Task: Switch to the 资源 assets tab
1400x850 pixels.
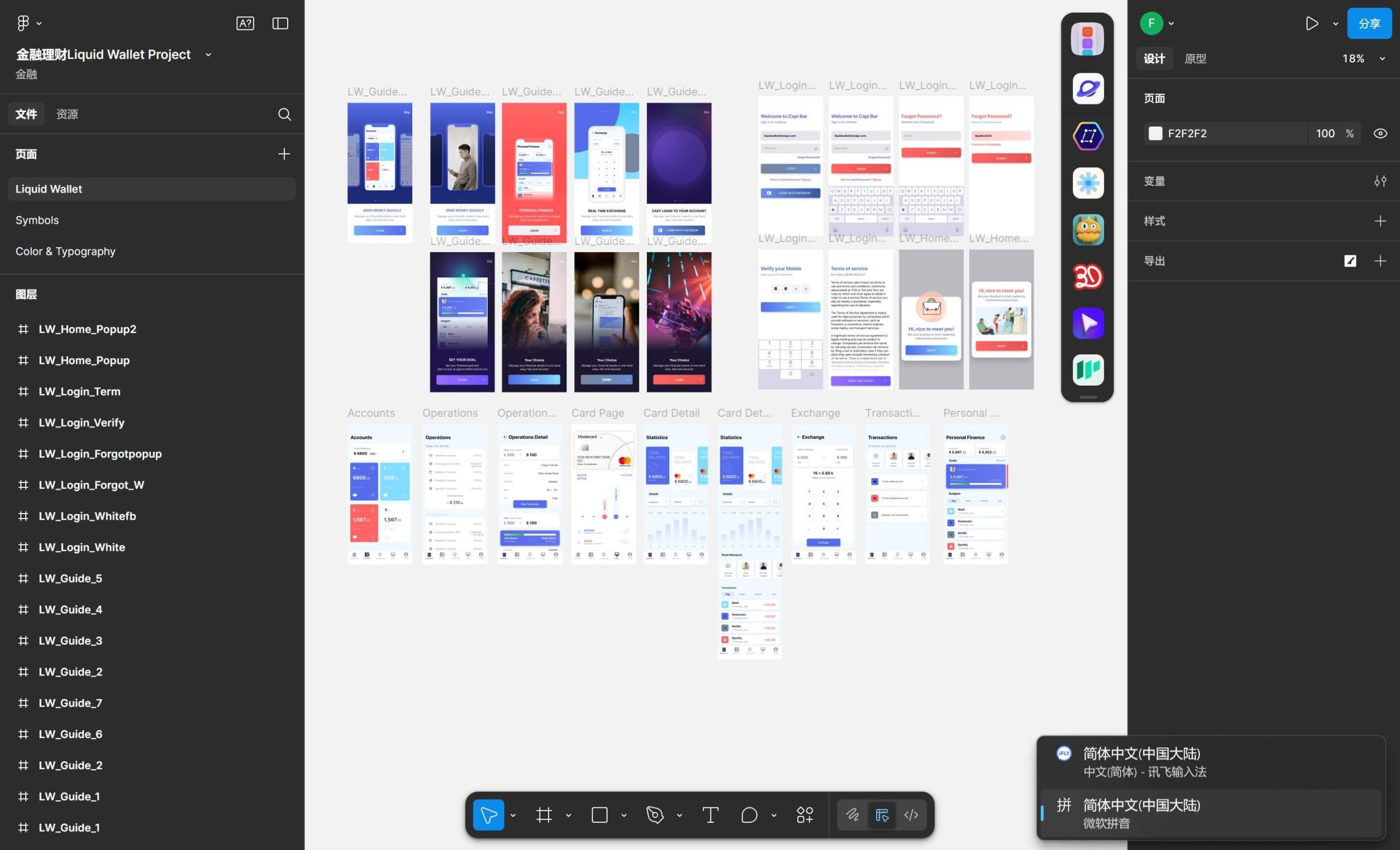Action: click(x=67, y=114)
